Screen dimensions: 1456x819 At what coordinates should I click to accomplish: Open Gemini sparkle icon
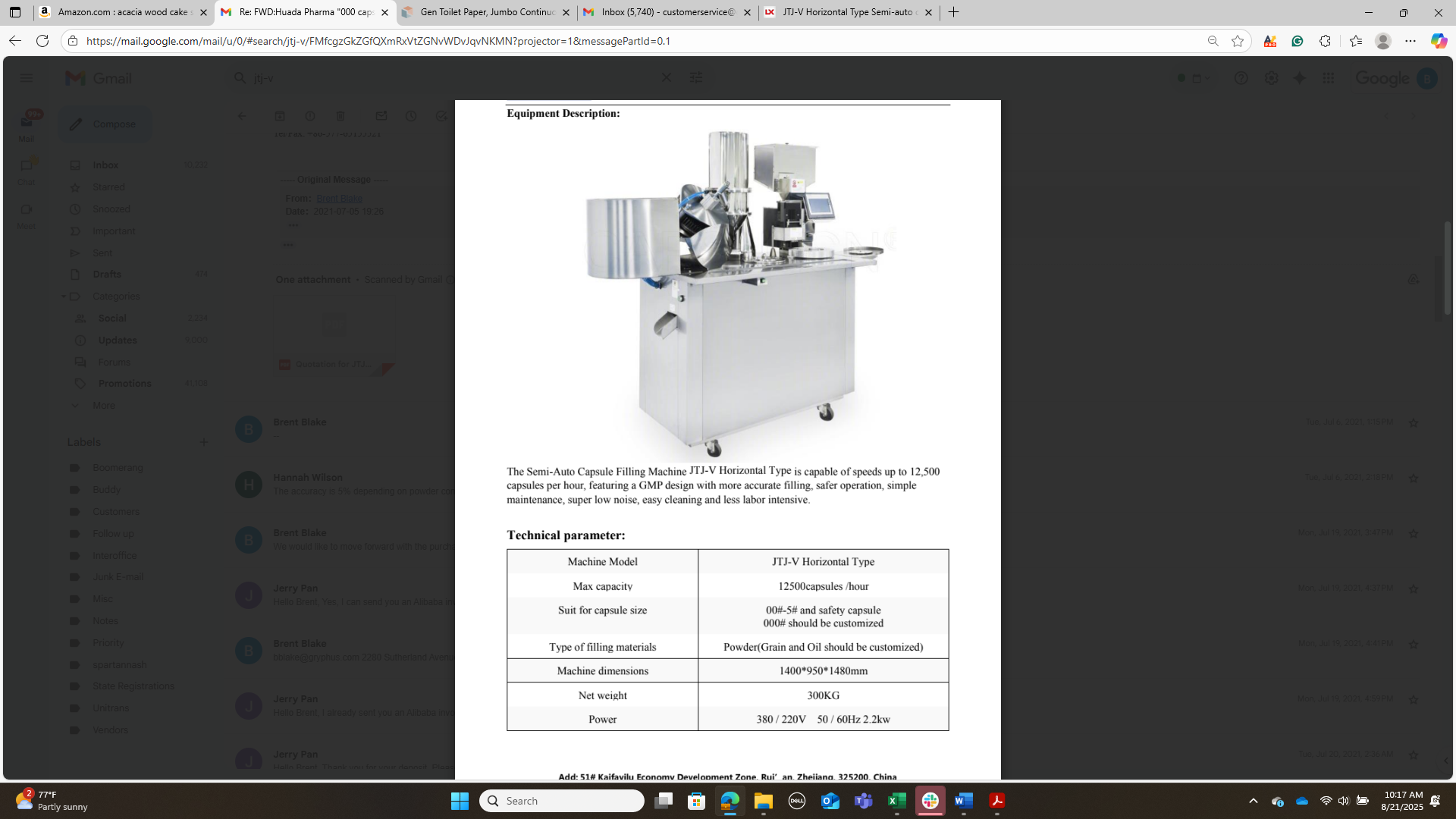click(1300, 78)
